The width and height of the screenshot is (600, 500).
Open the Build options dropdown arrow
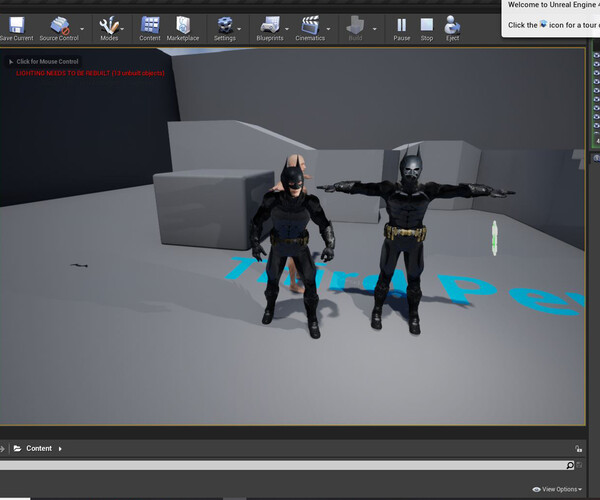tap(375, 29)
